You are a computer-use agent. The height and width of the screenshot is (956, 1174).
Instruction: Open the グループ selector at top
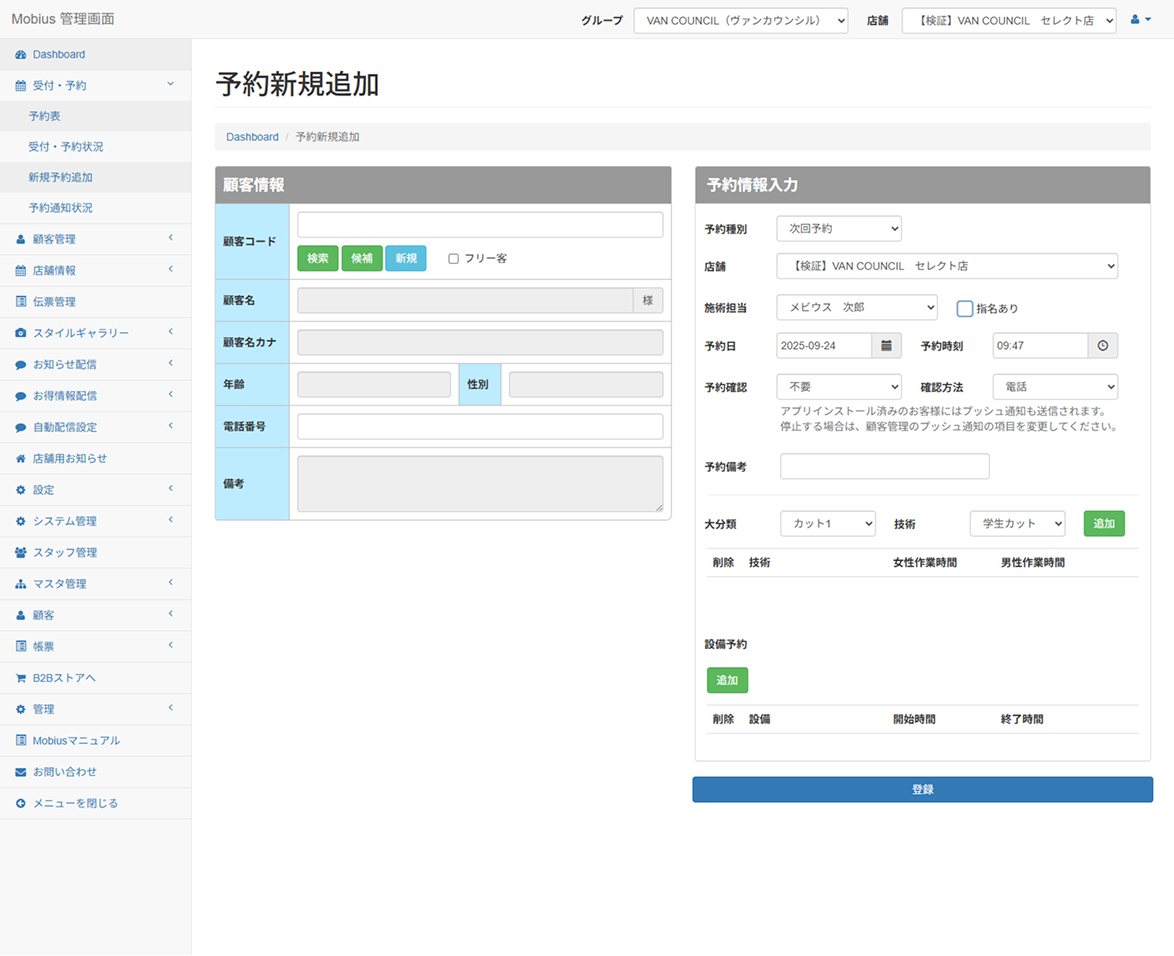740,21
